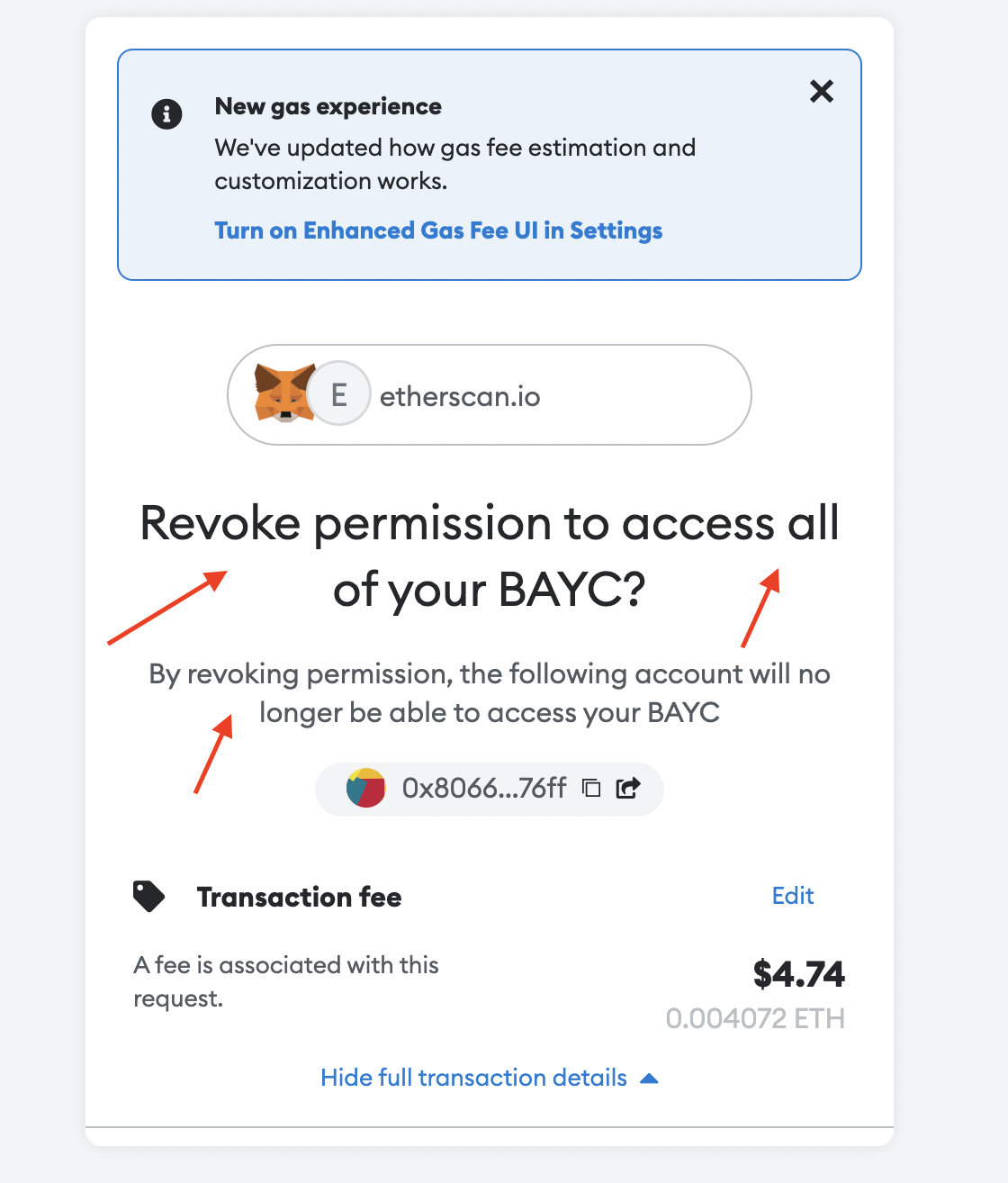Click the Revoke permission BAYC heading
The image size is (1008, 1183).
[490, 556]
